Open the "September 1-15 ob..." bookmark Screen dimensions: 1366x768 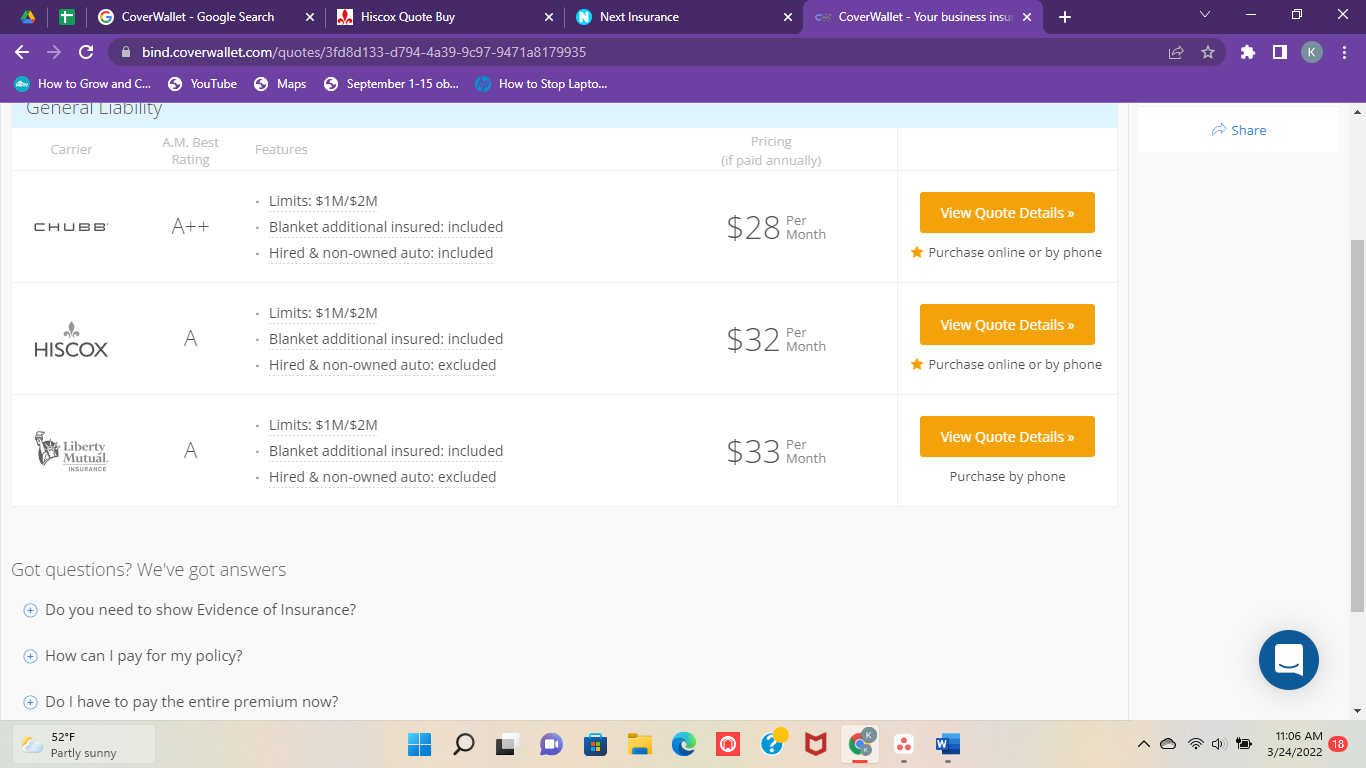click(391, 84)
